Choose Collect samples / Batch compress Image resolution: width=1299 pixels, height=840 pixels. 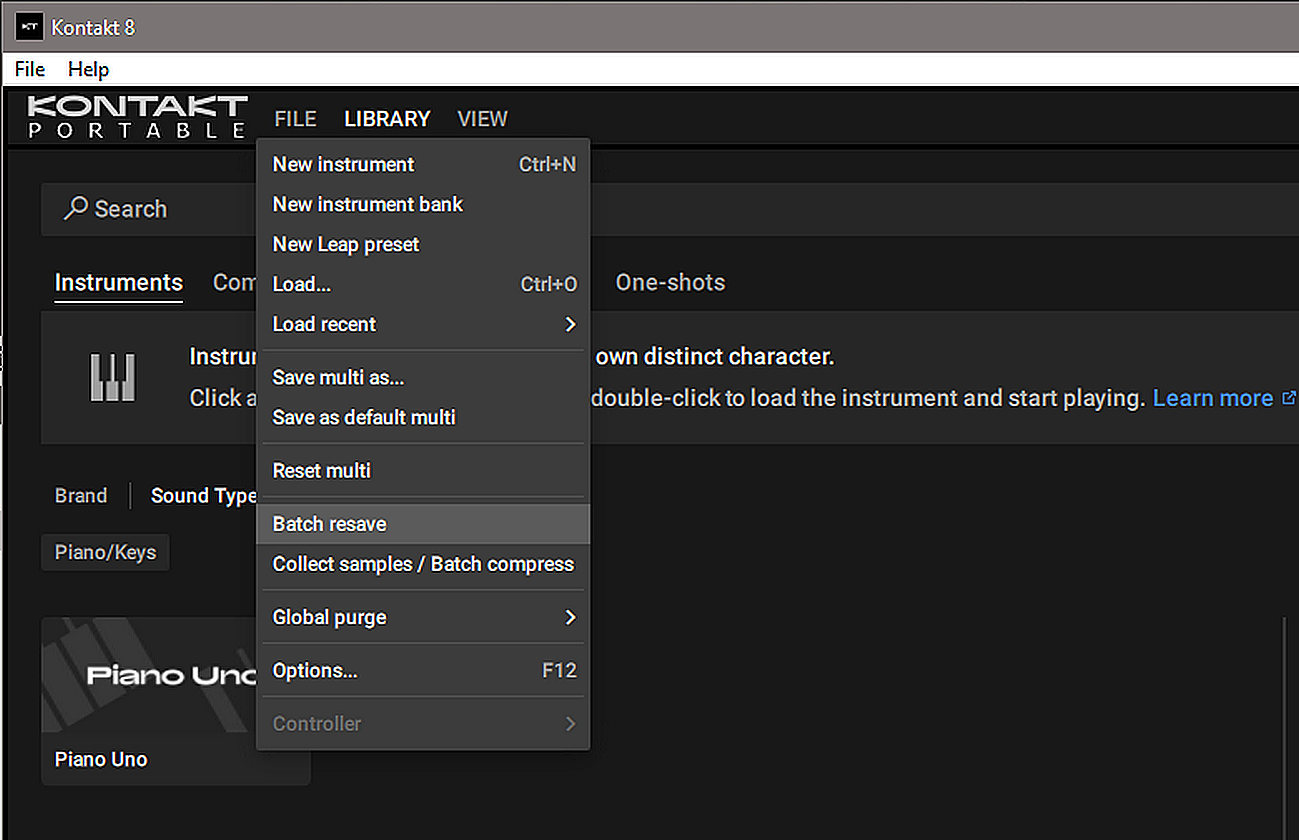click(424, 564)
